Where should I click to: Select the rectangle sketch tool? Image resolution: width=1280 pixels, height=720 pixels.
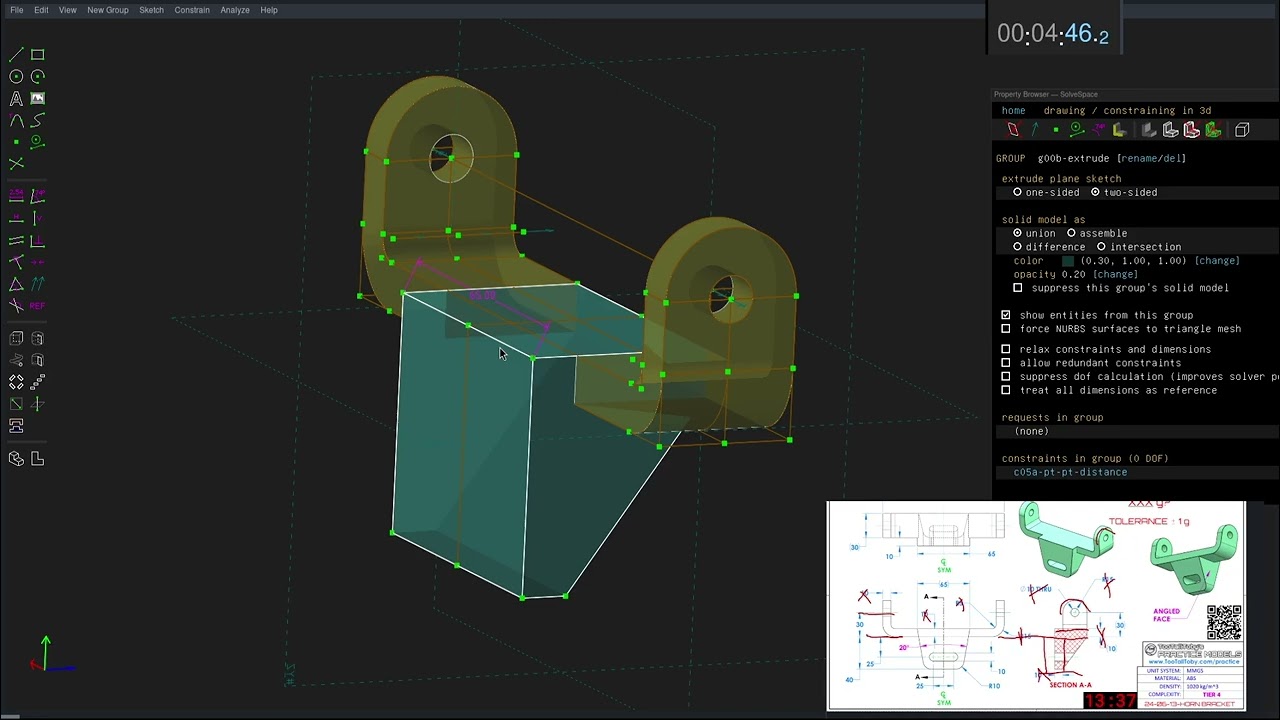(37, 55)
